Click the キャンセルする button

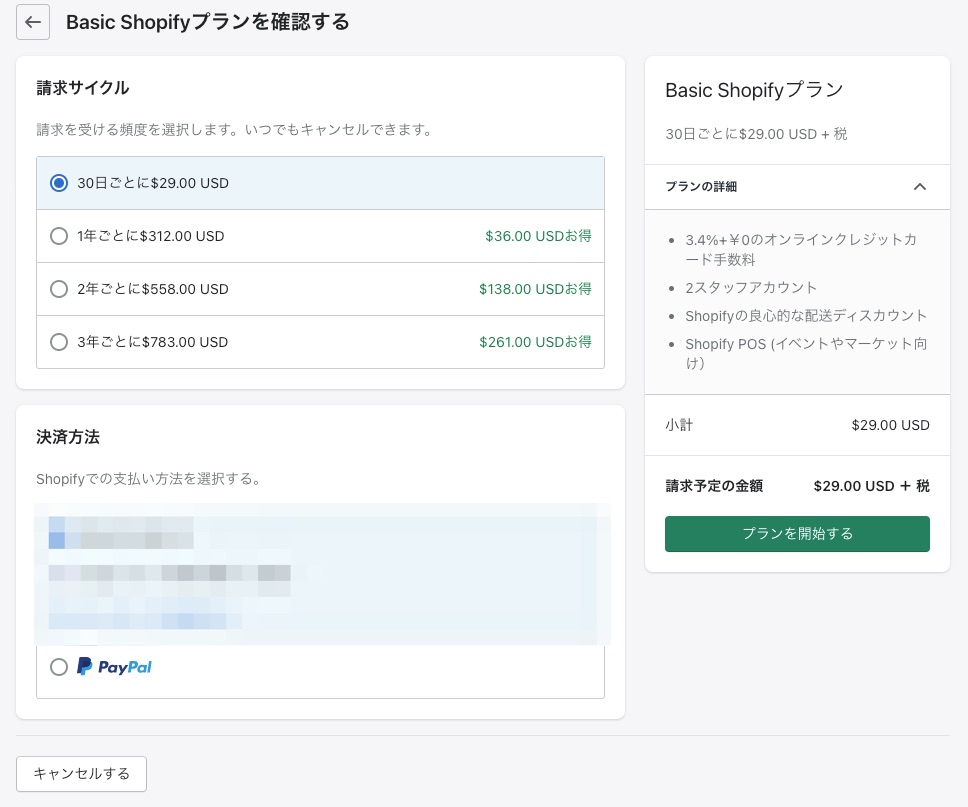pyautogui.click(x=81, y=774)
